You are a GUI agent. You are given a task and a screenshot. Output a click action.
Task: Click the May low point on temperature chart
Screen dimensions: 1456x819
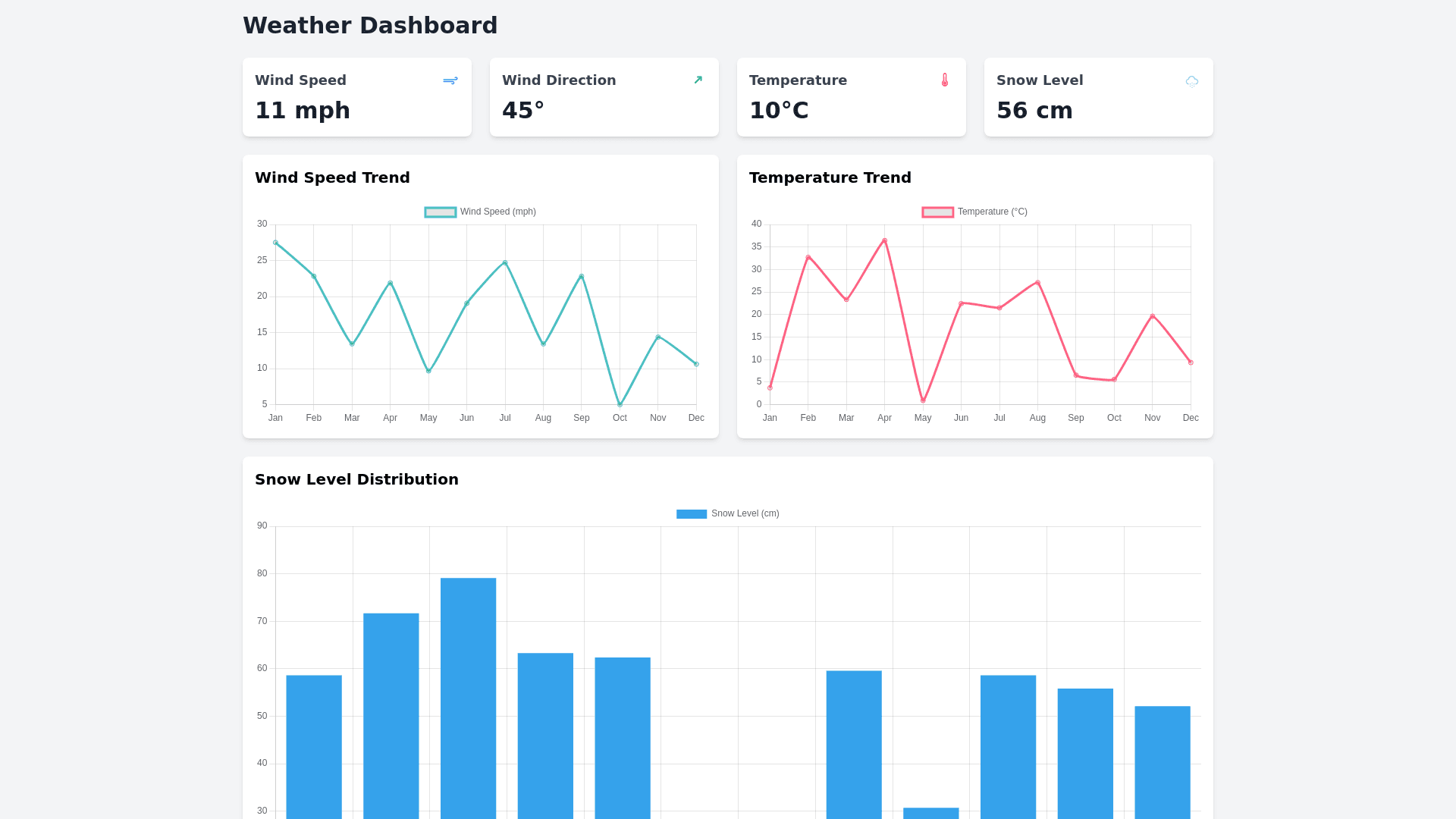[923, 400]
